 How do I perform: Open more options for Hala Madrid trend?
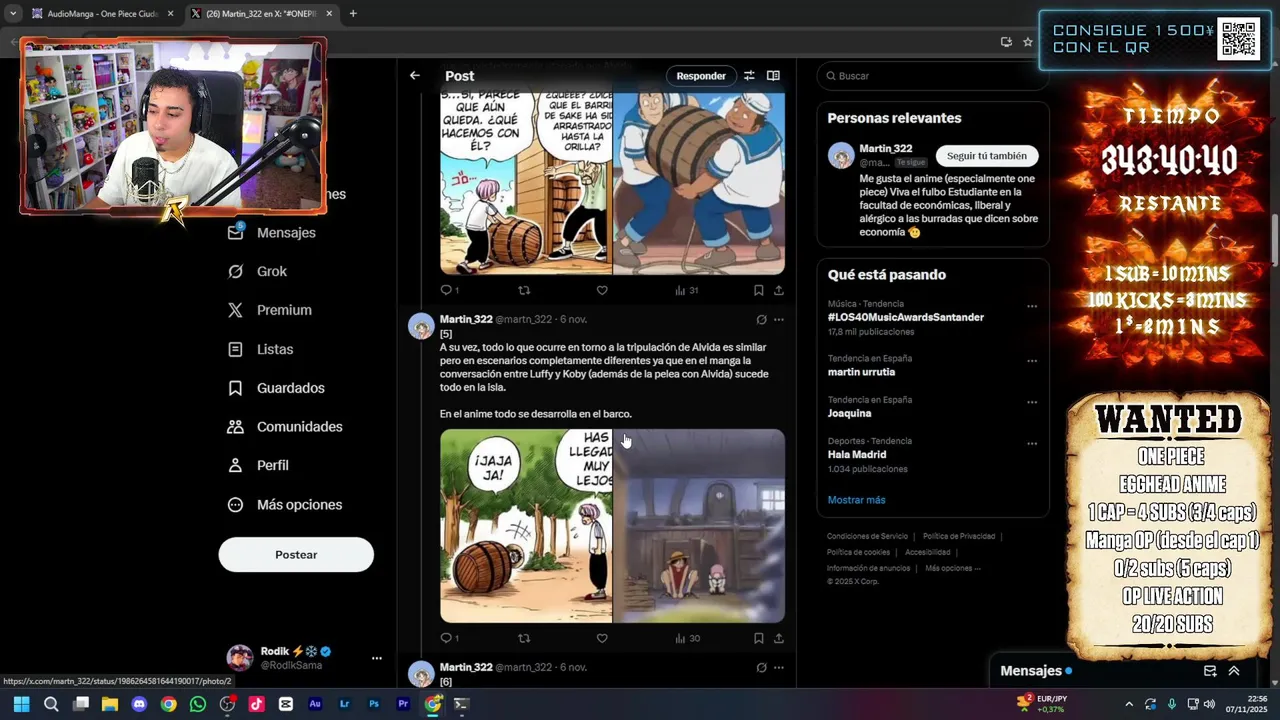point(1032,443)
